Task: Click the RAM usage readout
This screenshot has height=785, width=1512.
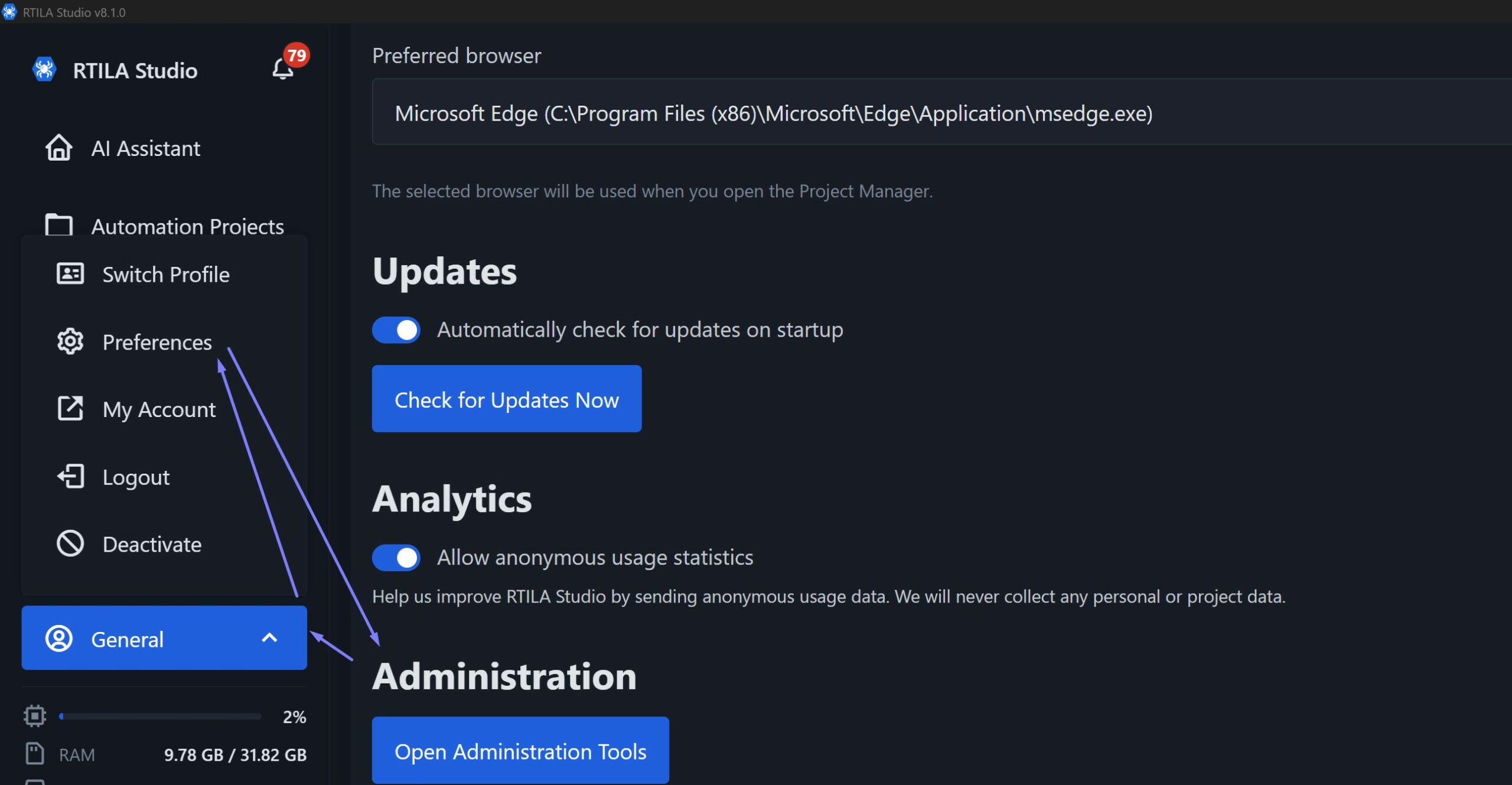Action: point(234,755)
